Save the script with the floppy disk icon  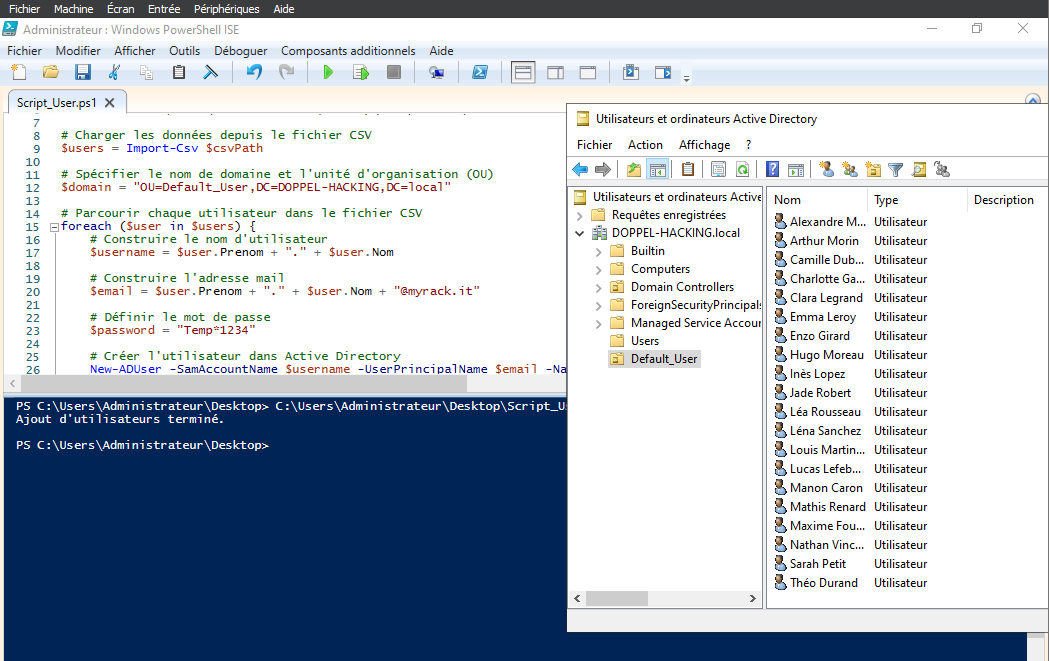83,72
